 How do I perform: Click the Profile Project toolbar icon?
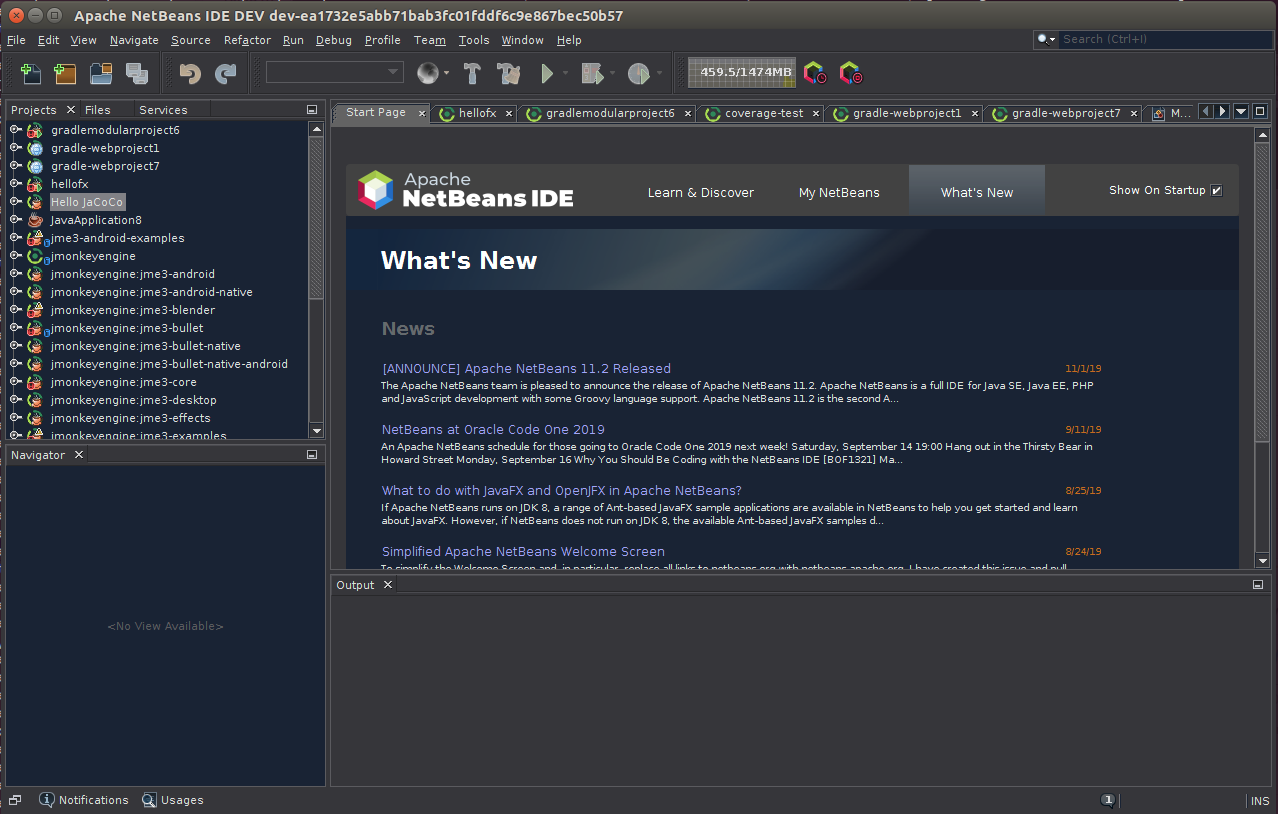coord(637,73)
